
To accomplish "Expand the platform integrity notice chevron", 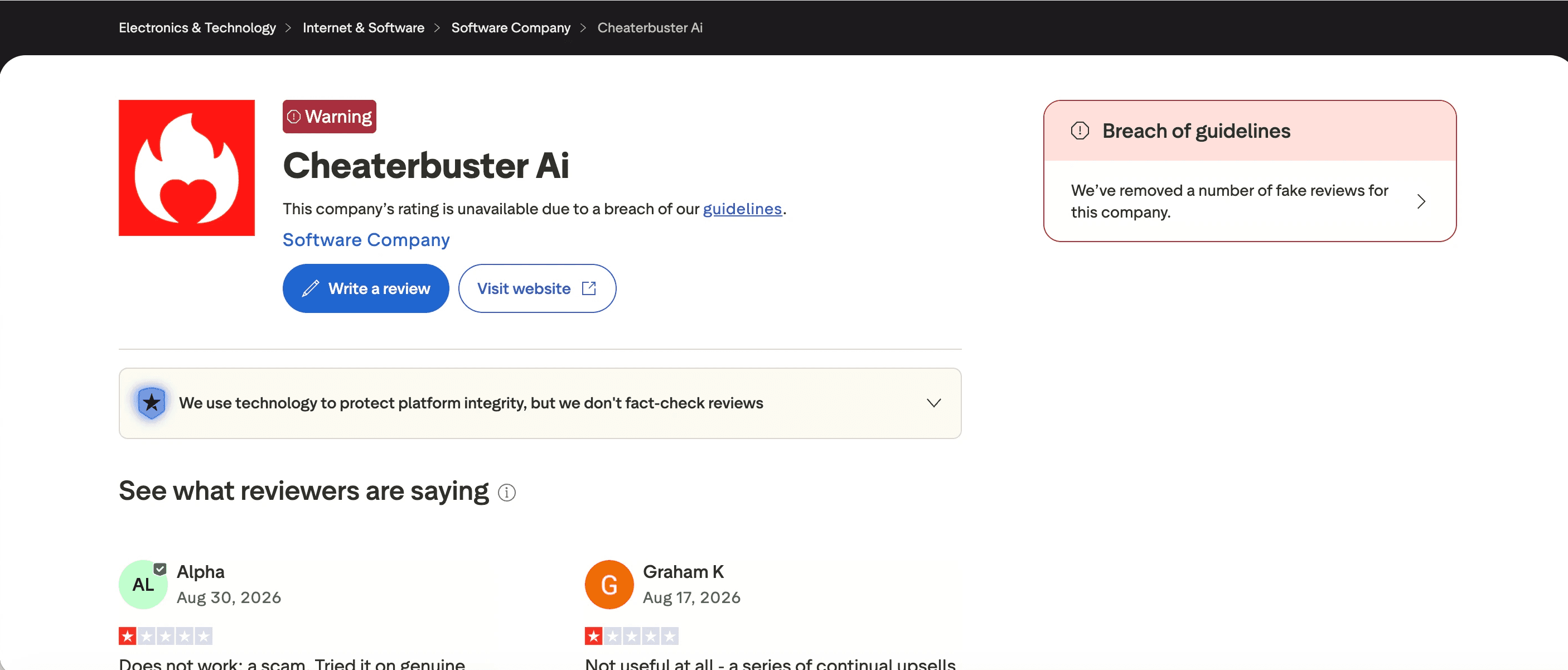I will pos(934,403).
